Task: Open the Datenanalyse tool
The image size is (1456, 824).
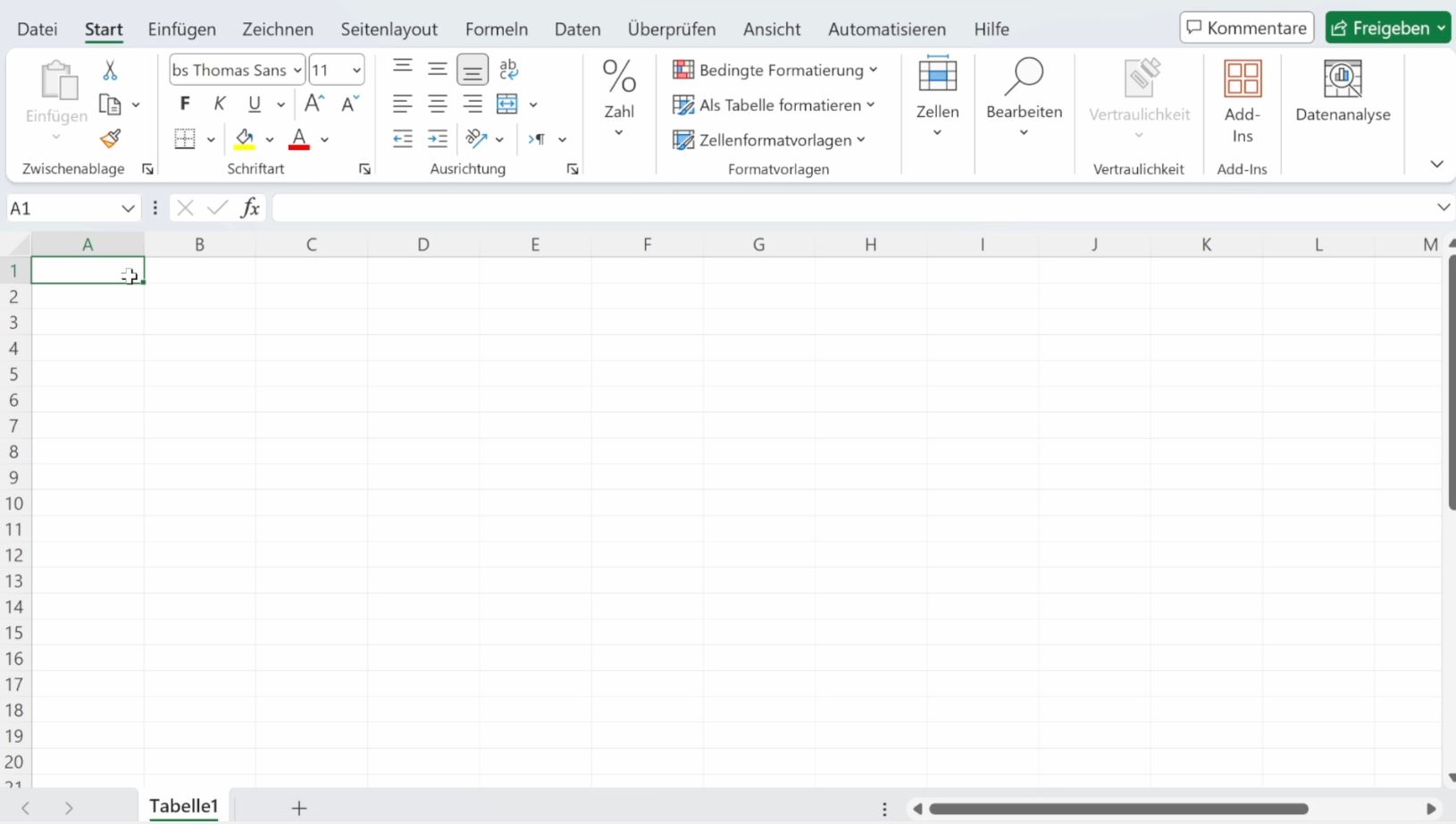Action: pos(1342,91)
